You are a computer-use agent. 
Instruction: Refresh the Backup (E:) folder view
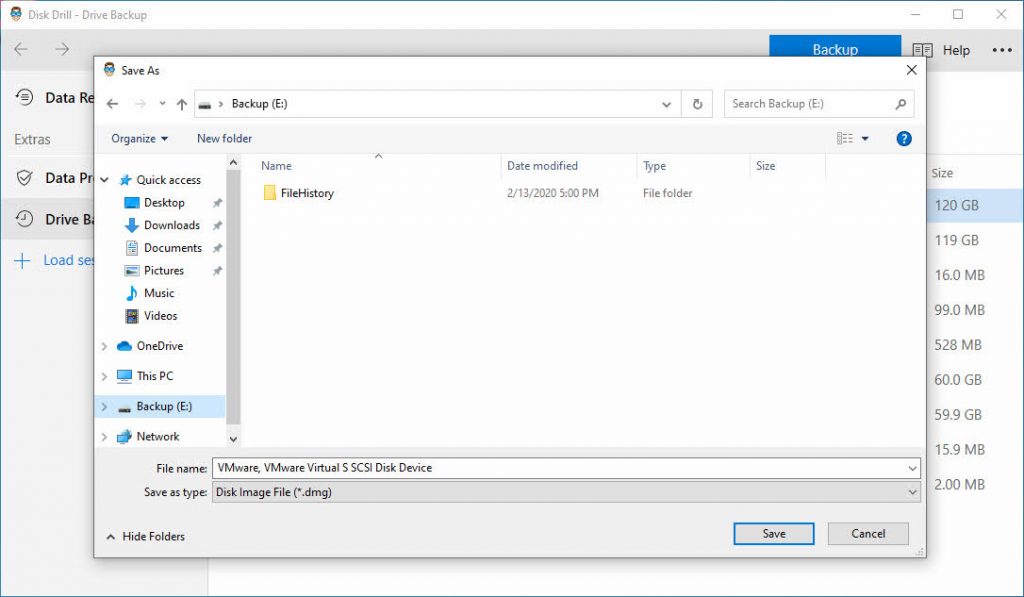tap(697, 103)
